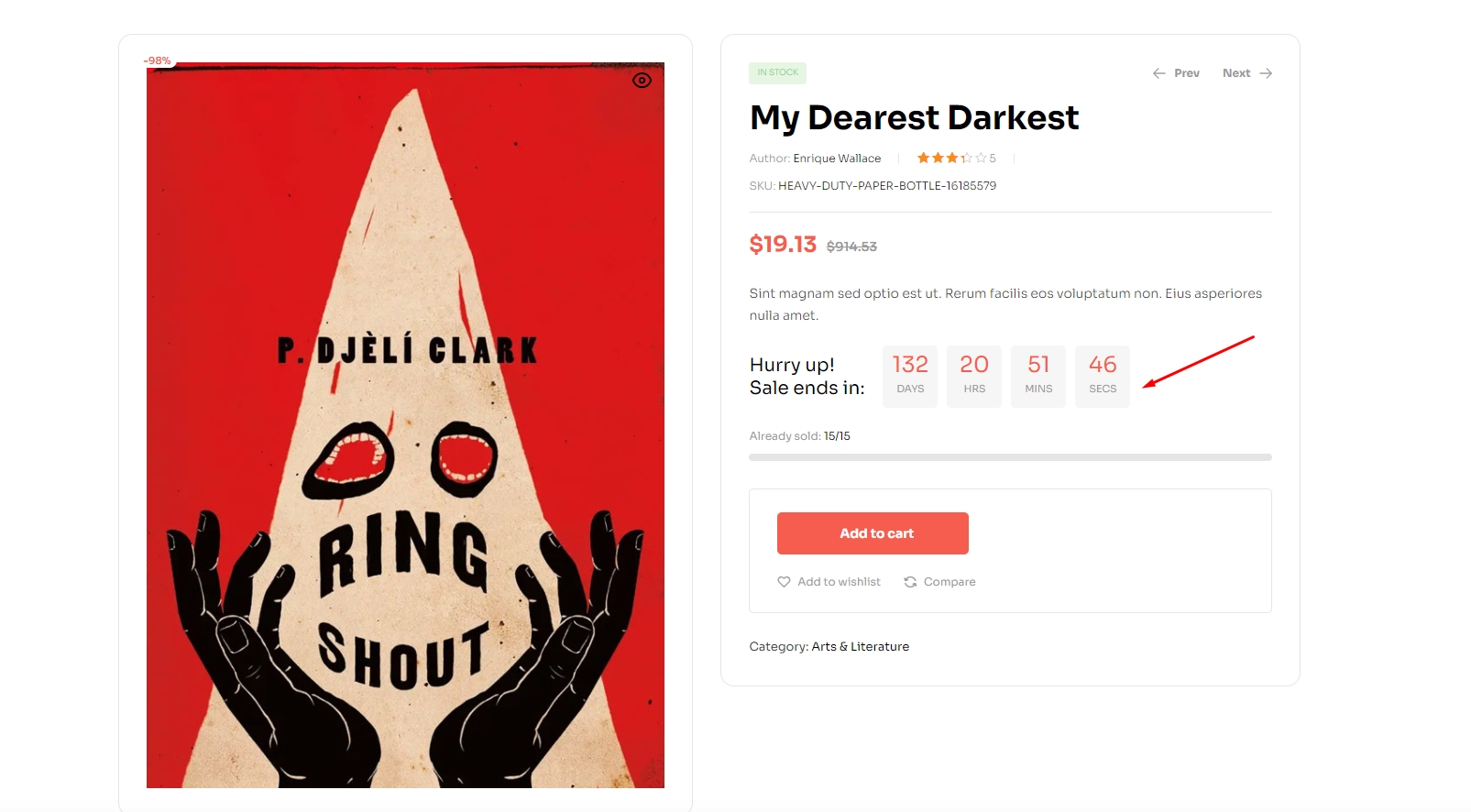Click the -98% discount badge
The width and height of the screenshot is (1471, 812).
[x=158, y=61]
